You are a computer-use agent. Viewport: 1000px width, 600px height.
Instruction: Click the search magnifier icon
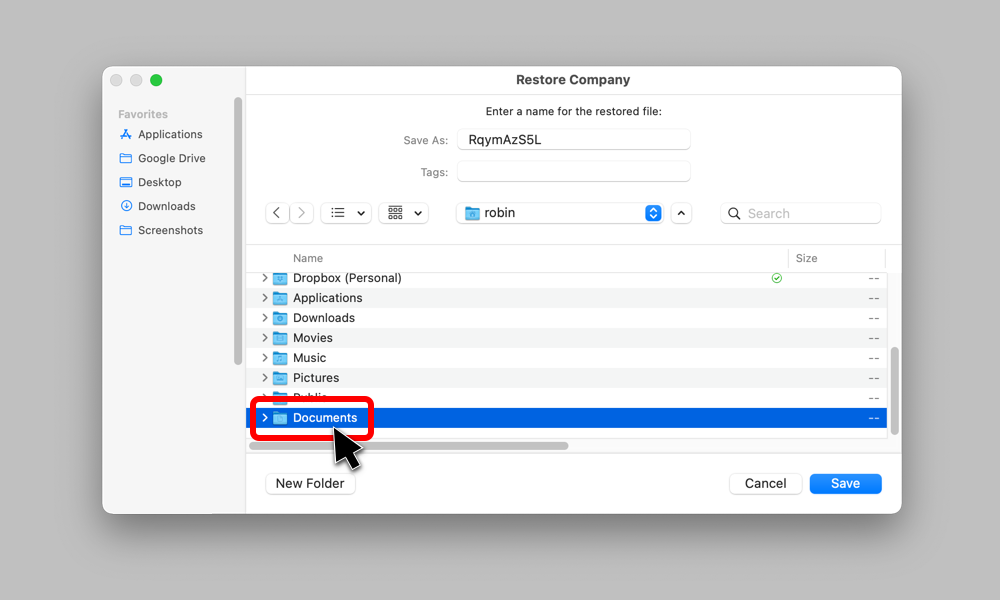tap(734, 214)
